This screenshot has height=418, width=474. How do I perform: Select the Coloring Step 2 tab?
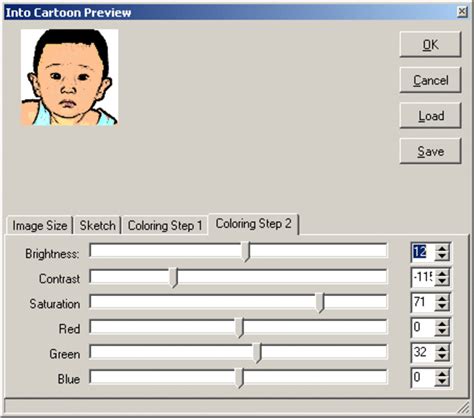click(x=253, y=224)
